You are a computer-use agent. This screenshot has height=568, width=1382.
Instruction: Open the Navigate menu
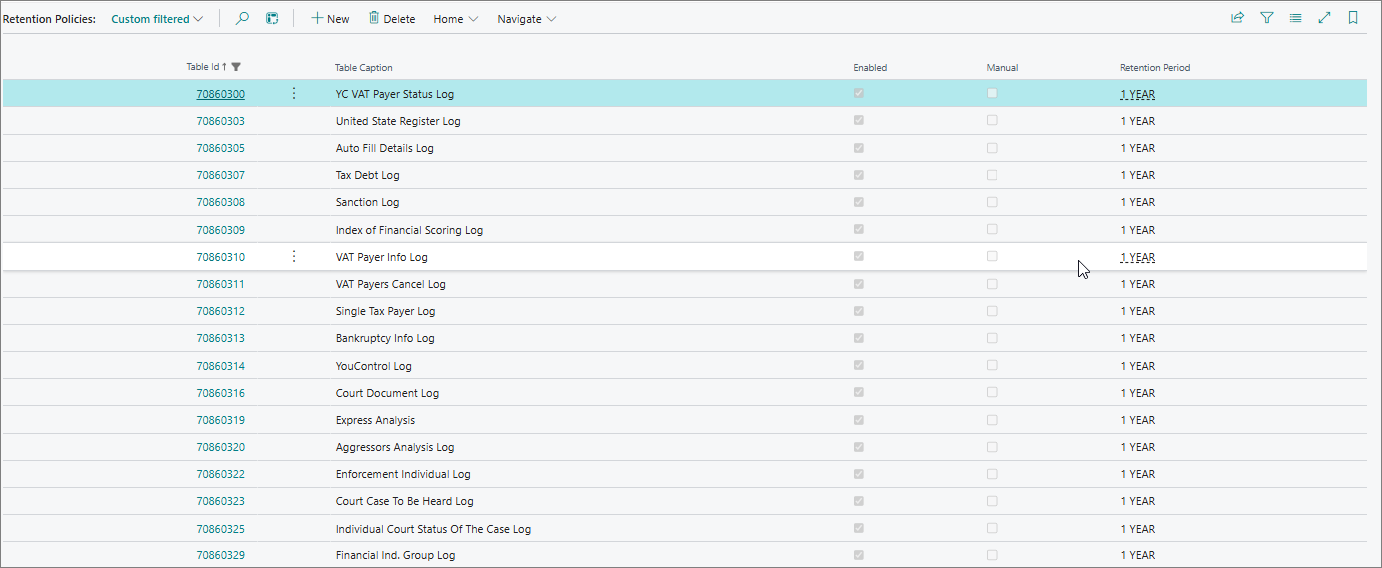tap(527, 19)
